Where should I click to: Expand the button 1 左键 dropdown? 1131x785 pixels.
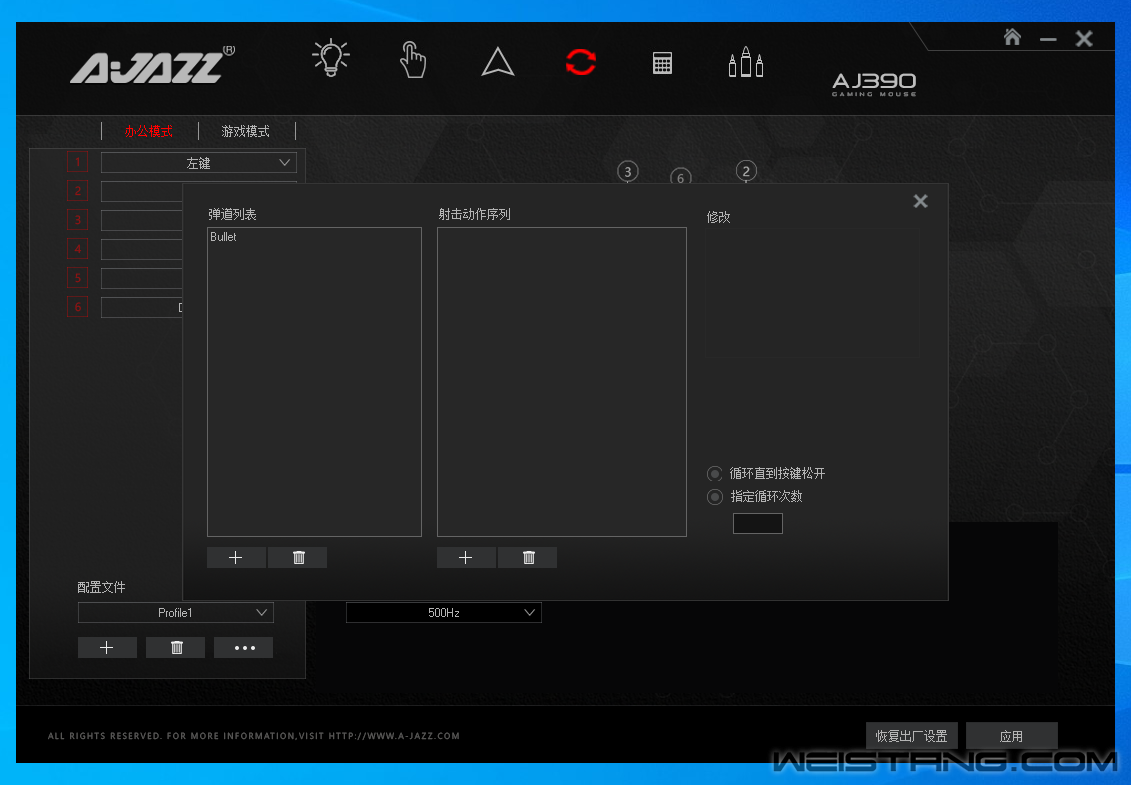click(198, 163)
